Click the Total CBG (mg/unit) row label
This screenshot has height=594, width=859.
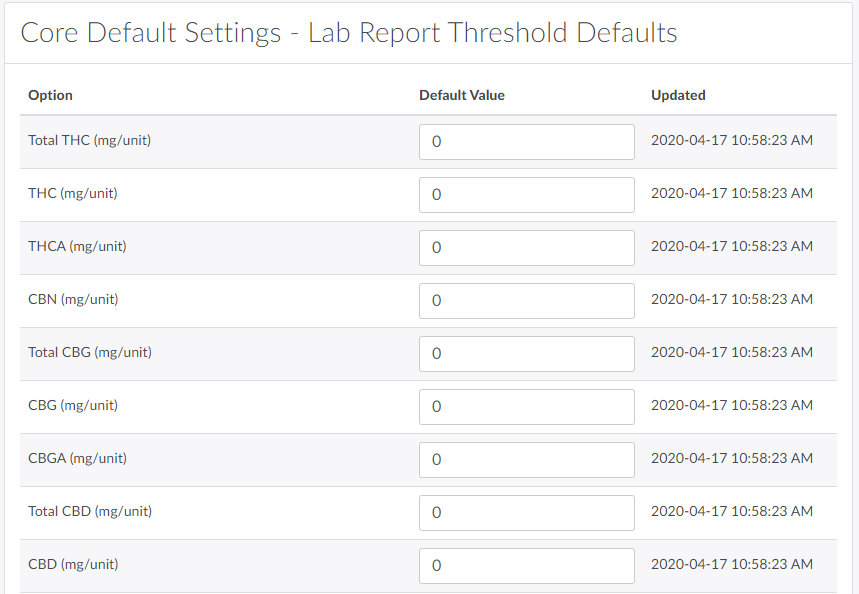pos(89,353)
